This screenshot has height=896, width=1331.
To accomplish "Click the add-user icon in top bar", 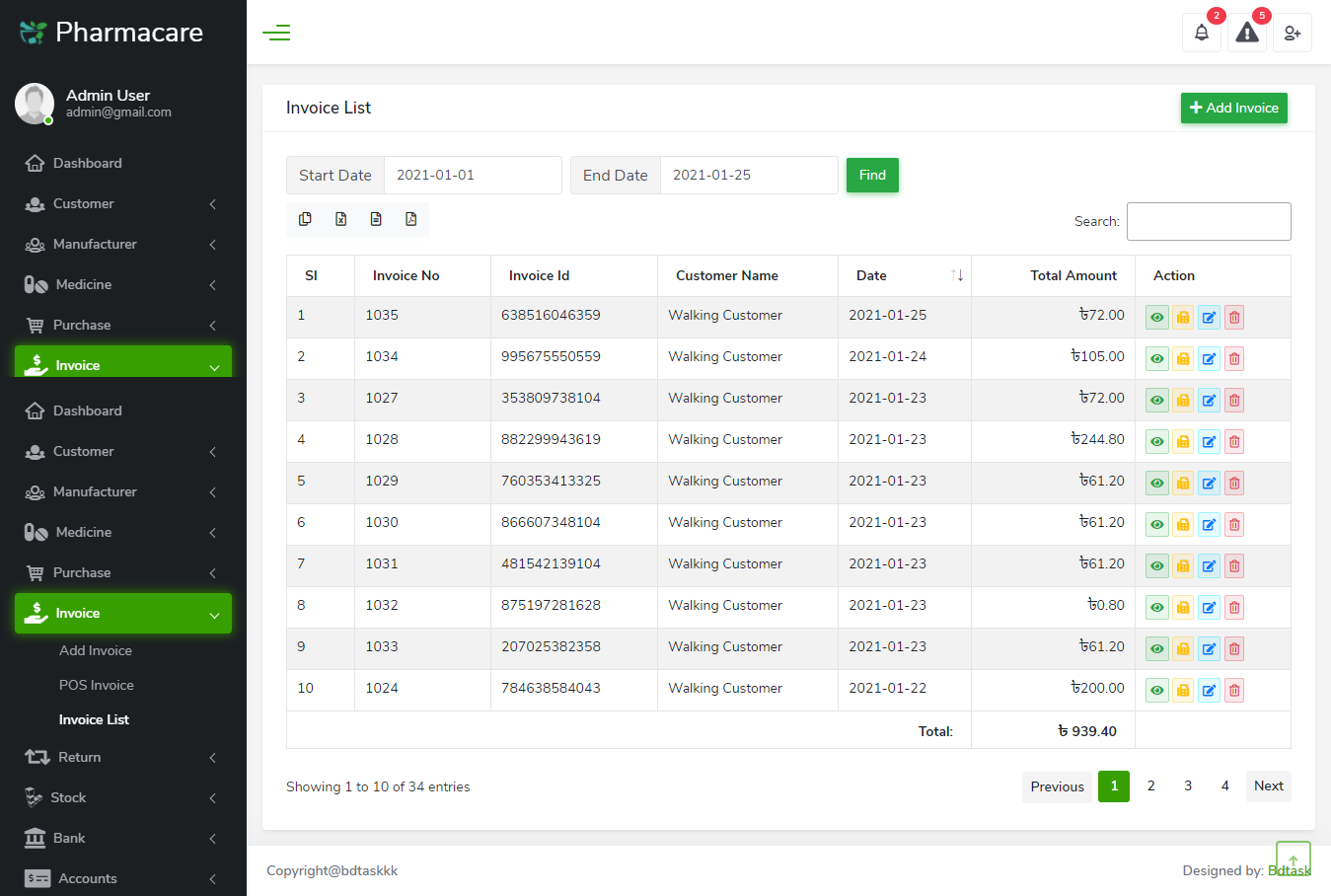I will point(1293,33).
